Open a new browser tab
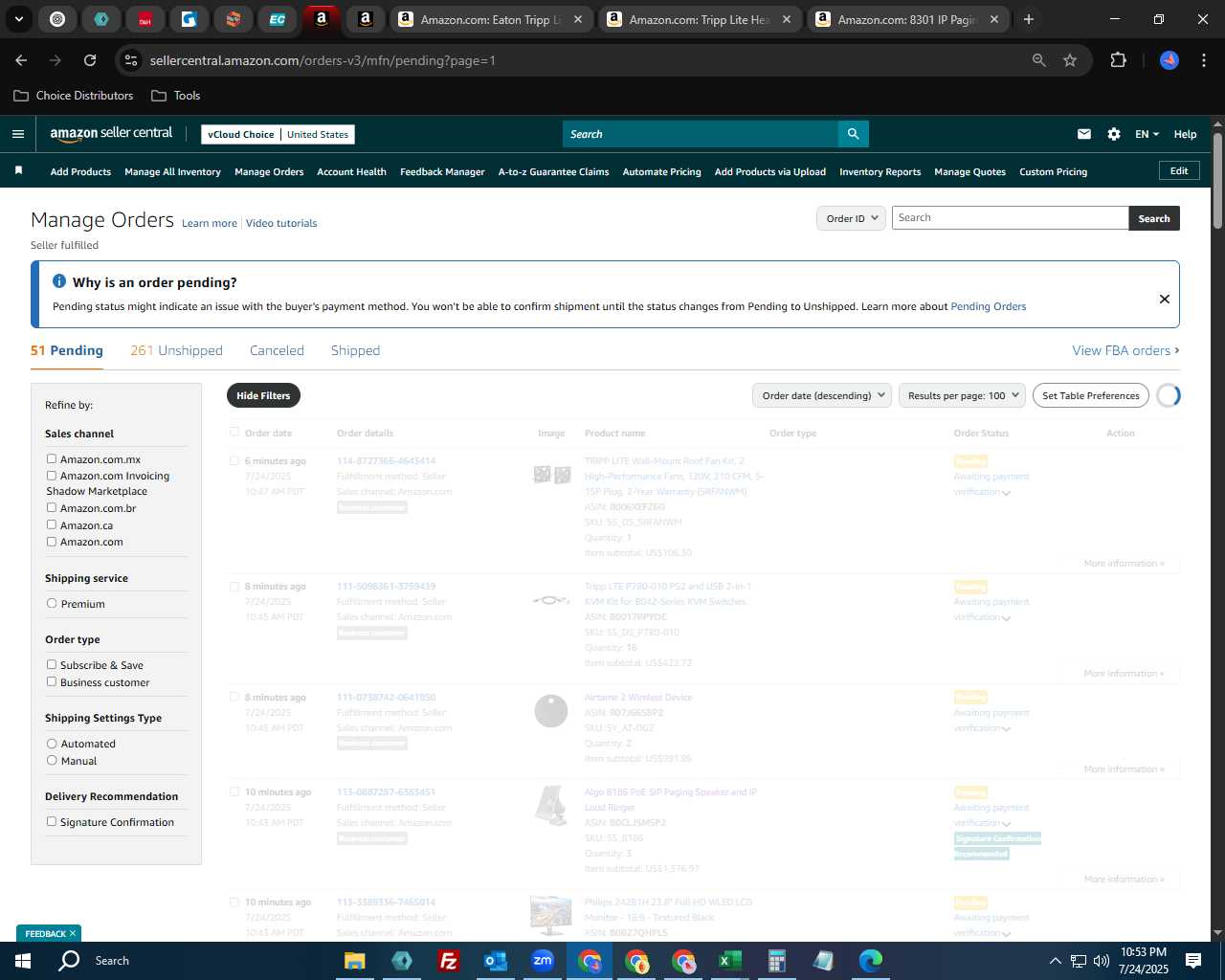Screen dimensions: 1225x980 point(1029,19)
